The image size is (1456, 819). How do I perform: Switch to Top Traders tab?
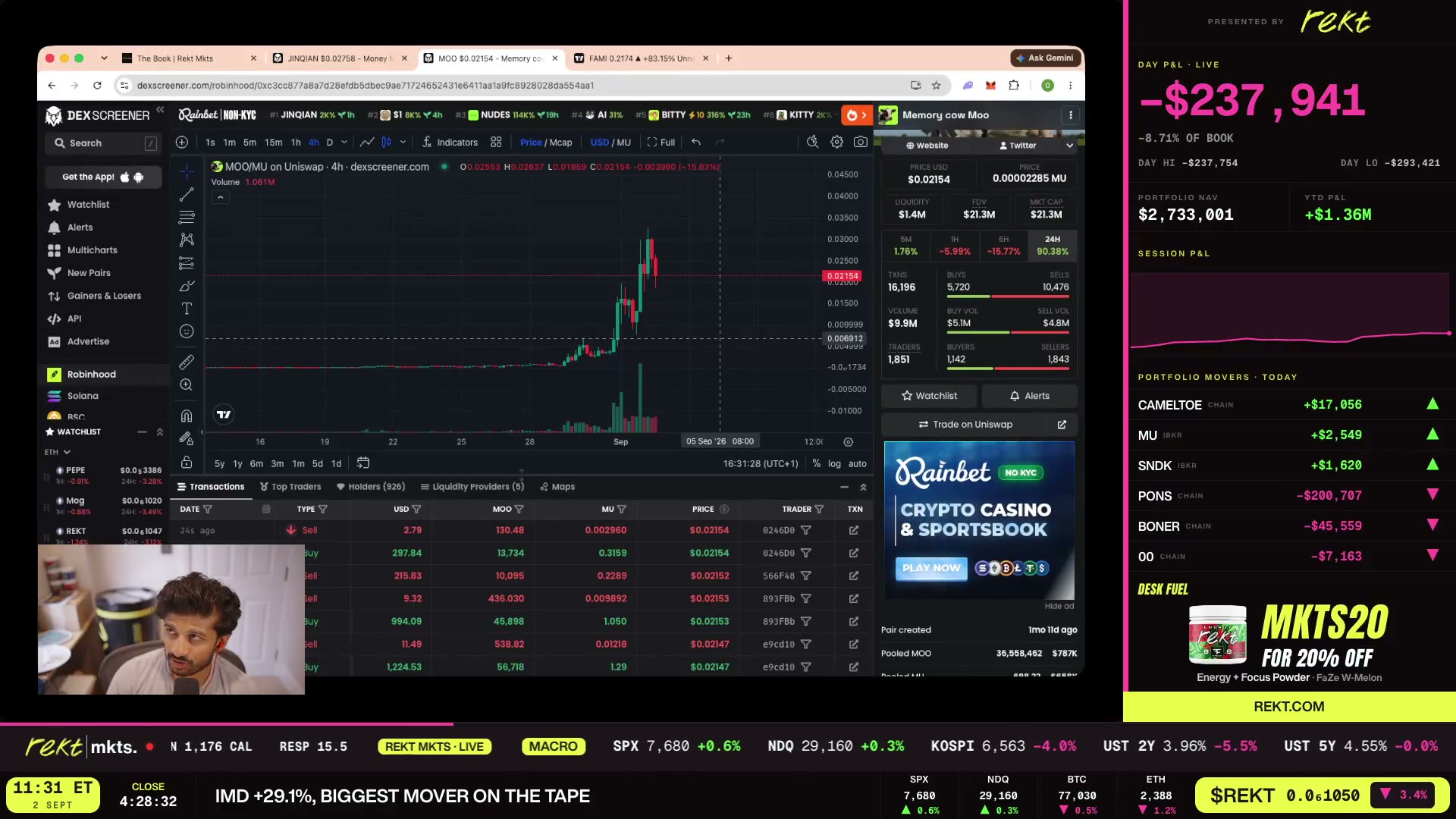tap(290, 487)
